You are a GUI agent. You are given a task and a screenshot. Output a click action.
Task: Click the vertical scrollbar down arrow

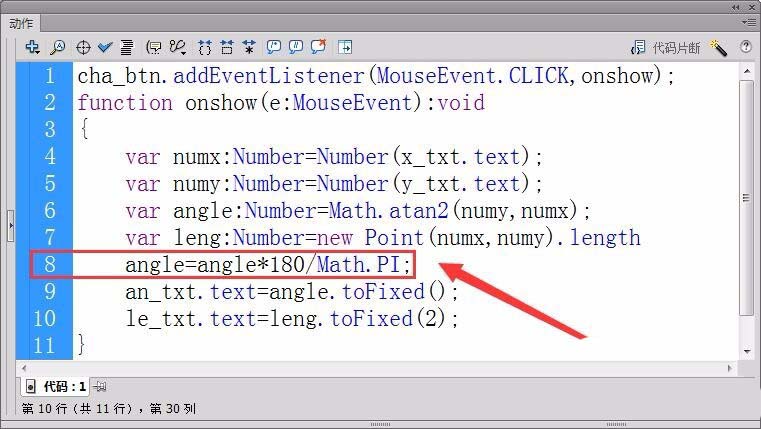pyautogui.click(x=746, y=351)
